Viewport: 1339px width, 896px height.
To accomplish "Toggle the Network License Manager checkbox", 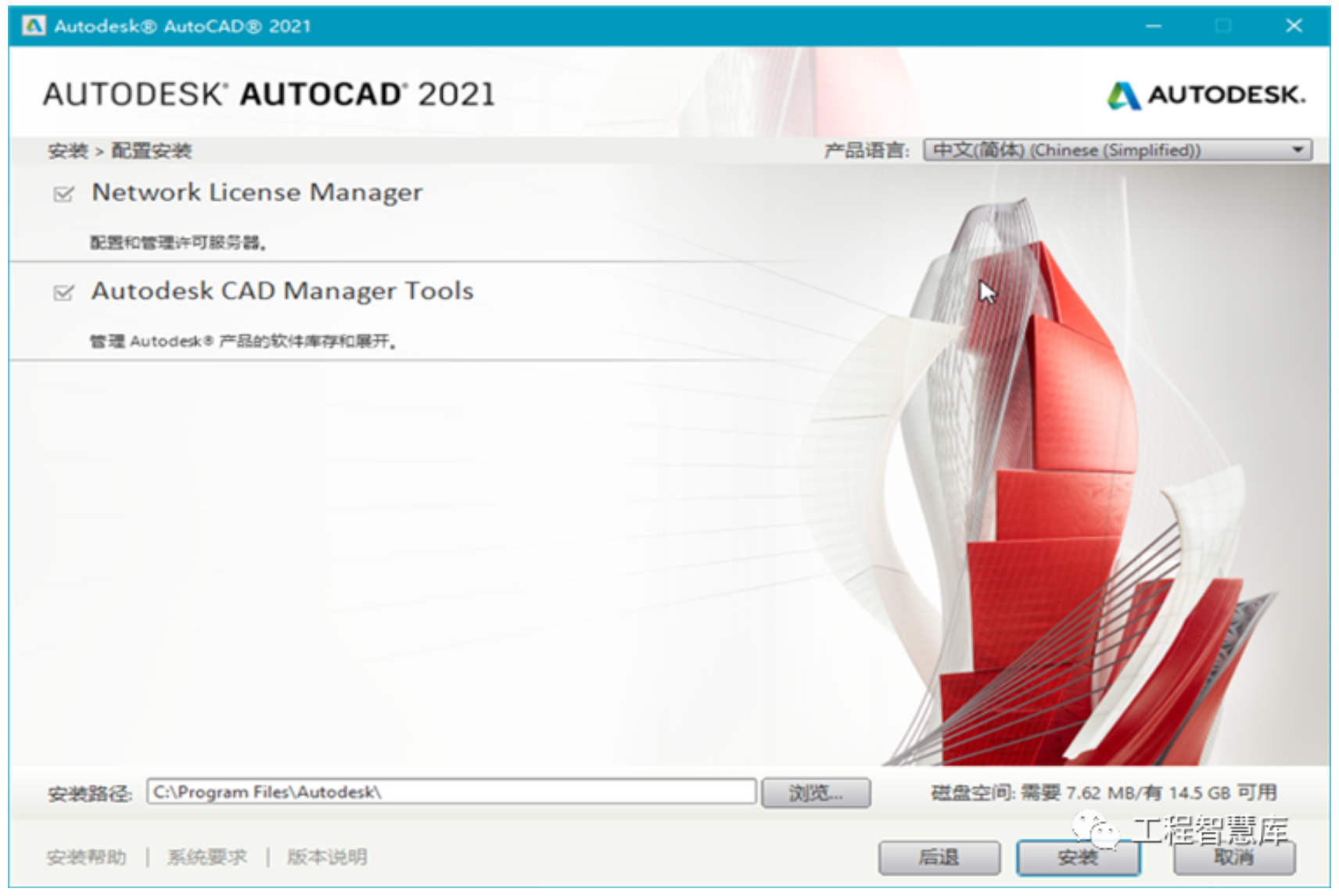I will click(x=63, y=194).
